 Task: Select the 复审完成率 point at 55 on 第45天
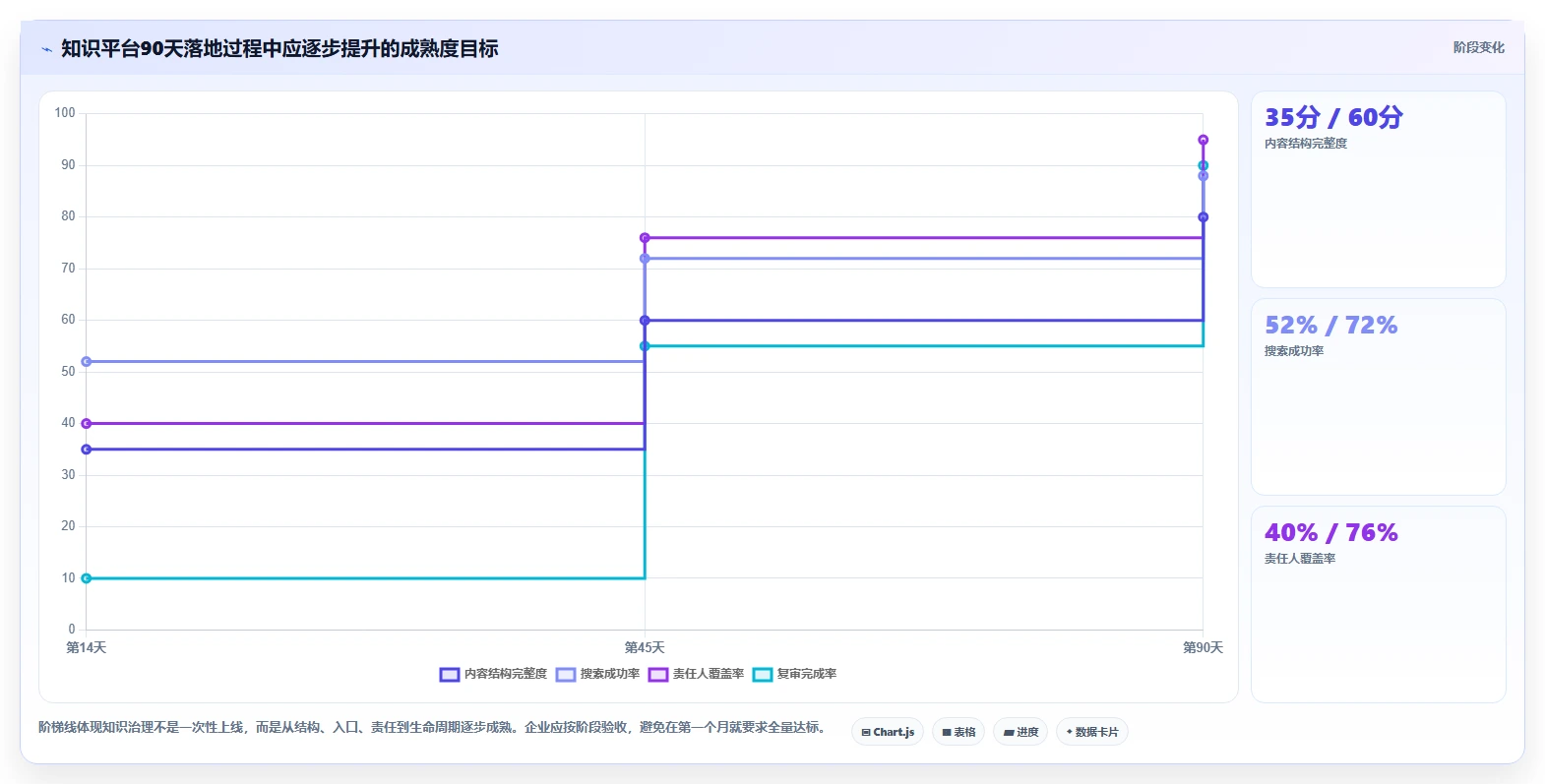[645, 346]
